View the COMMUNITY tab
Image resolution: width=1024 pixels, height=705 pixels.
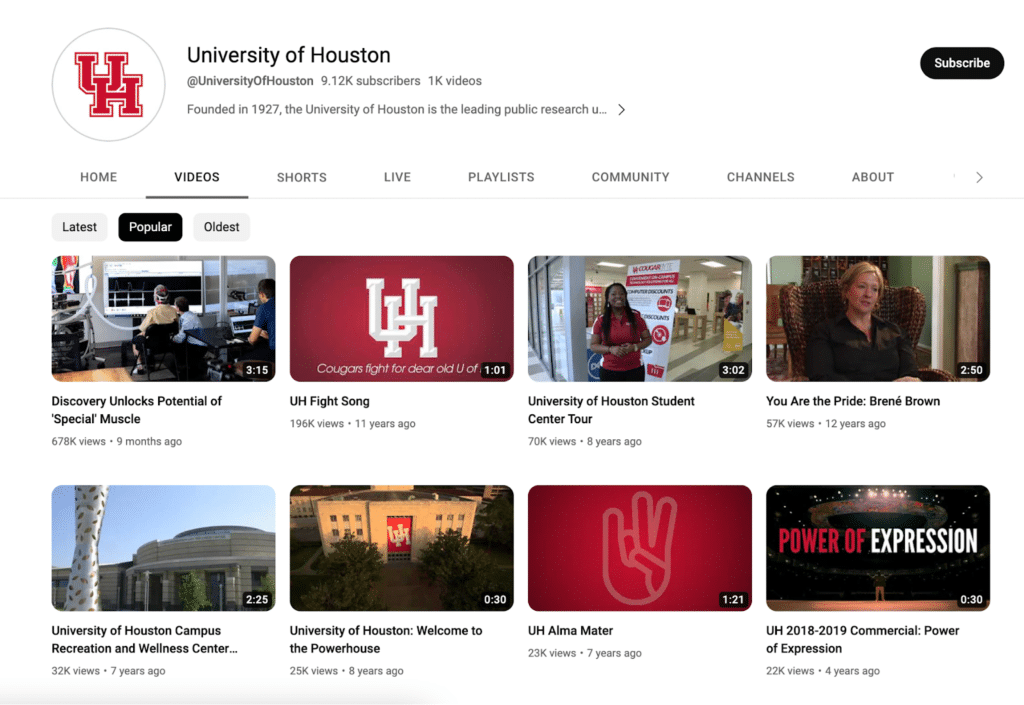[630, 177]
